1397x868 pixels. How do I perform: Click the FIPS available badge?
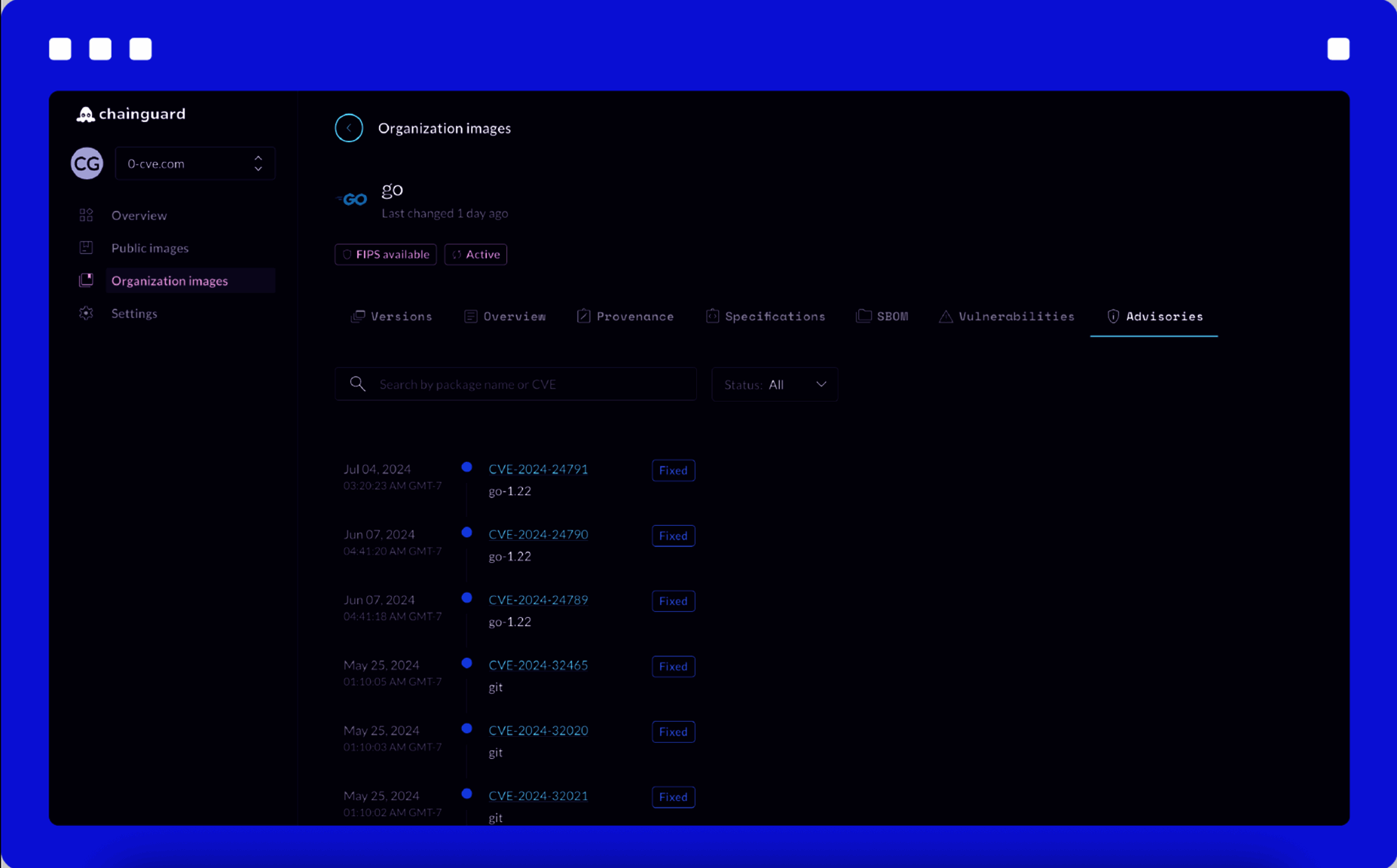coord(385,254)
